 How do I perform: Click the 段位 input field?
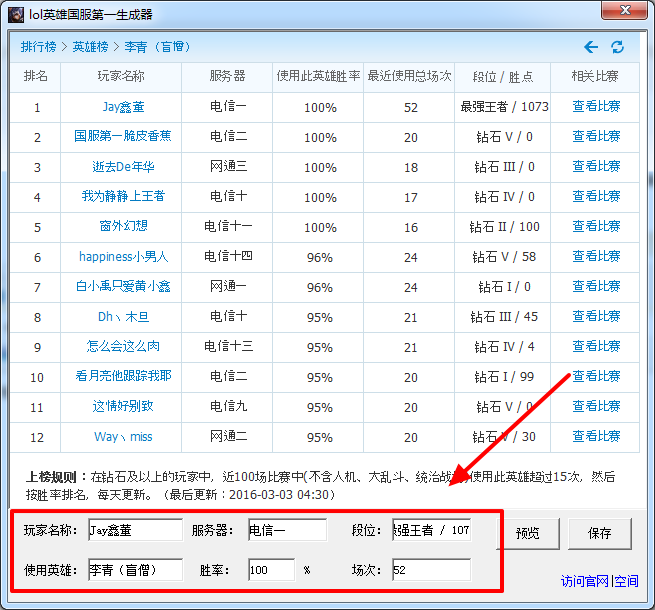[x=431, y=530]
